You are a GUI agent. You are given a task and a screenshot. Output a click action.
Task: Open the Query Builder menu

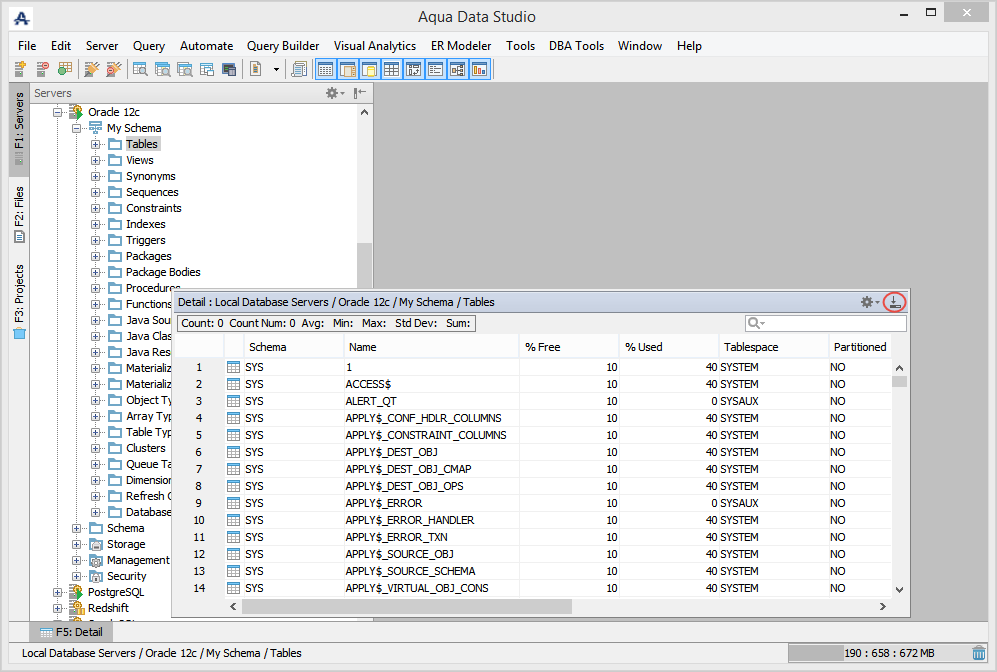[283, 46]
